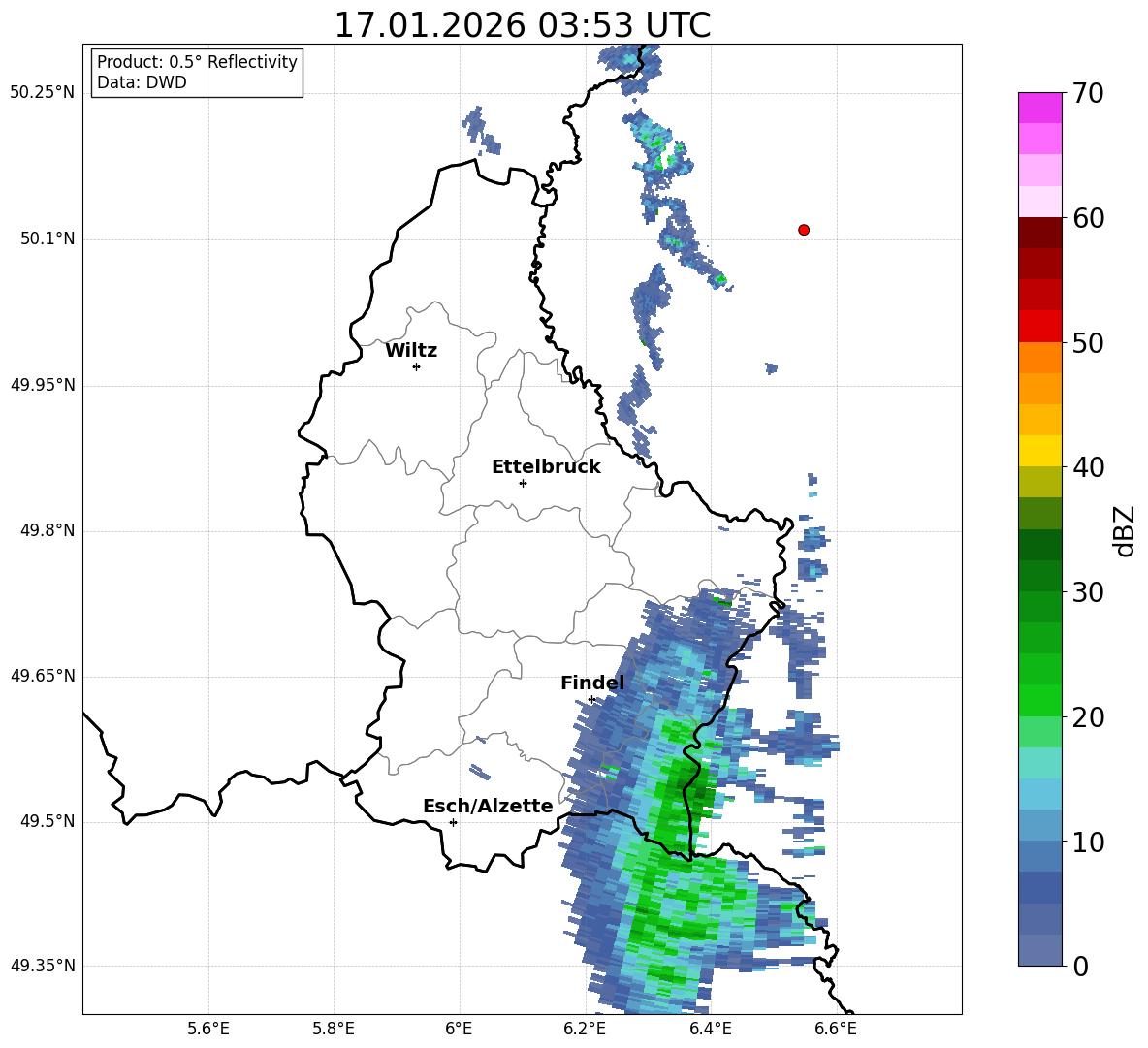Click the Esch/Alzette city label
The width and height of the screenshot is (1148, 1048).
tap(488, 806)
